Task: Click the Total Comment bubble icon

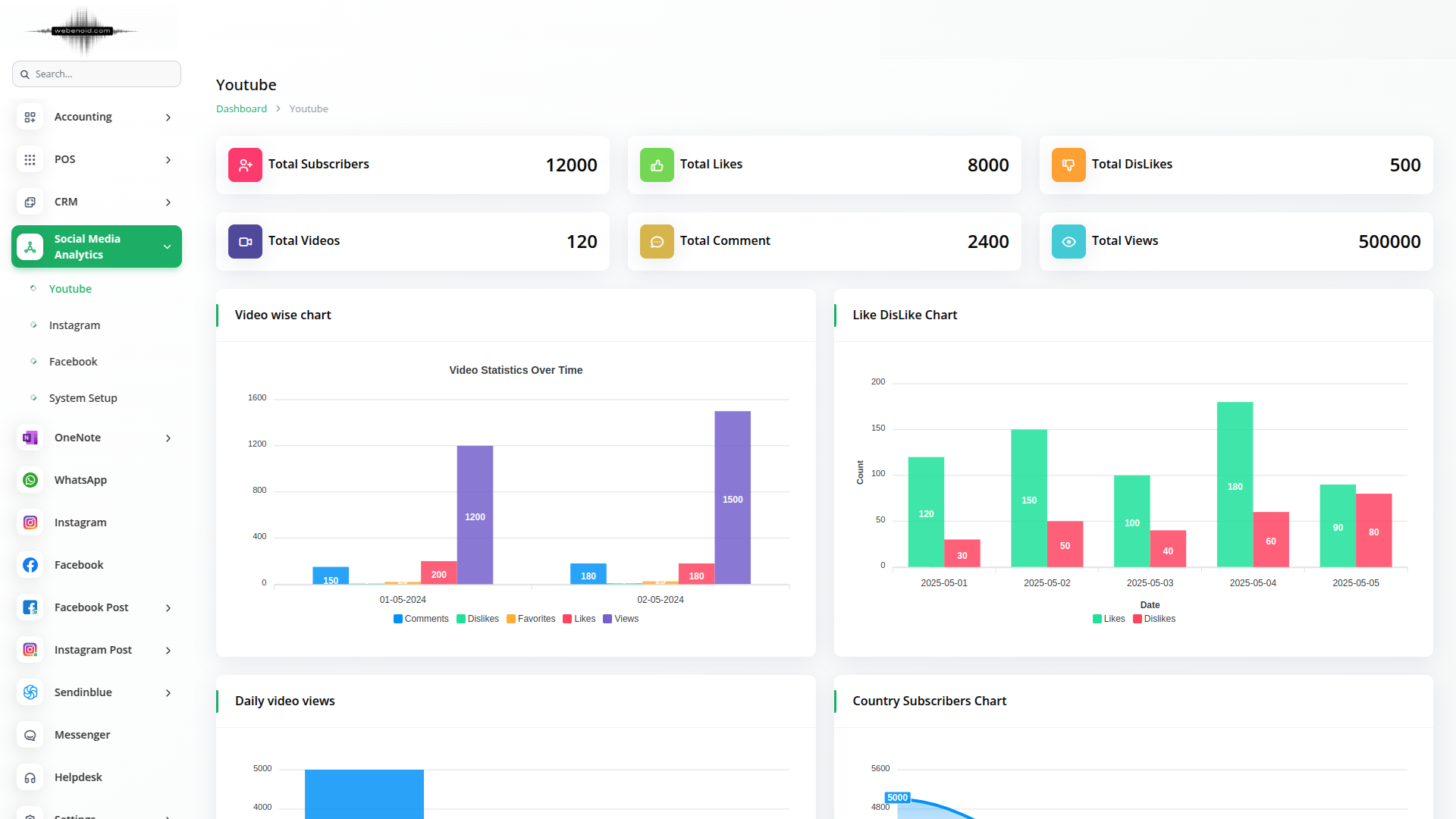Action: click(x=657, y=241)
